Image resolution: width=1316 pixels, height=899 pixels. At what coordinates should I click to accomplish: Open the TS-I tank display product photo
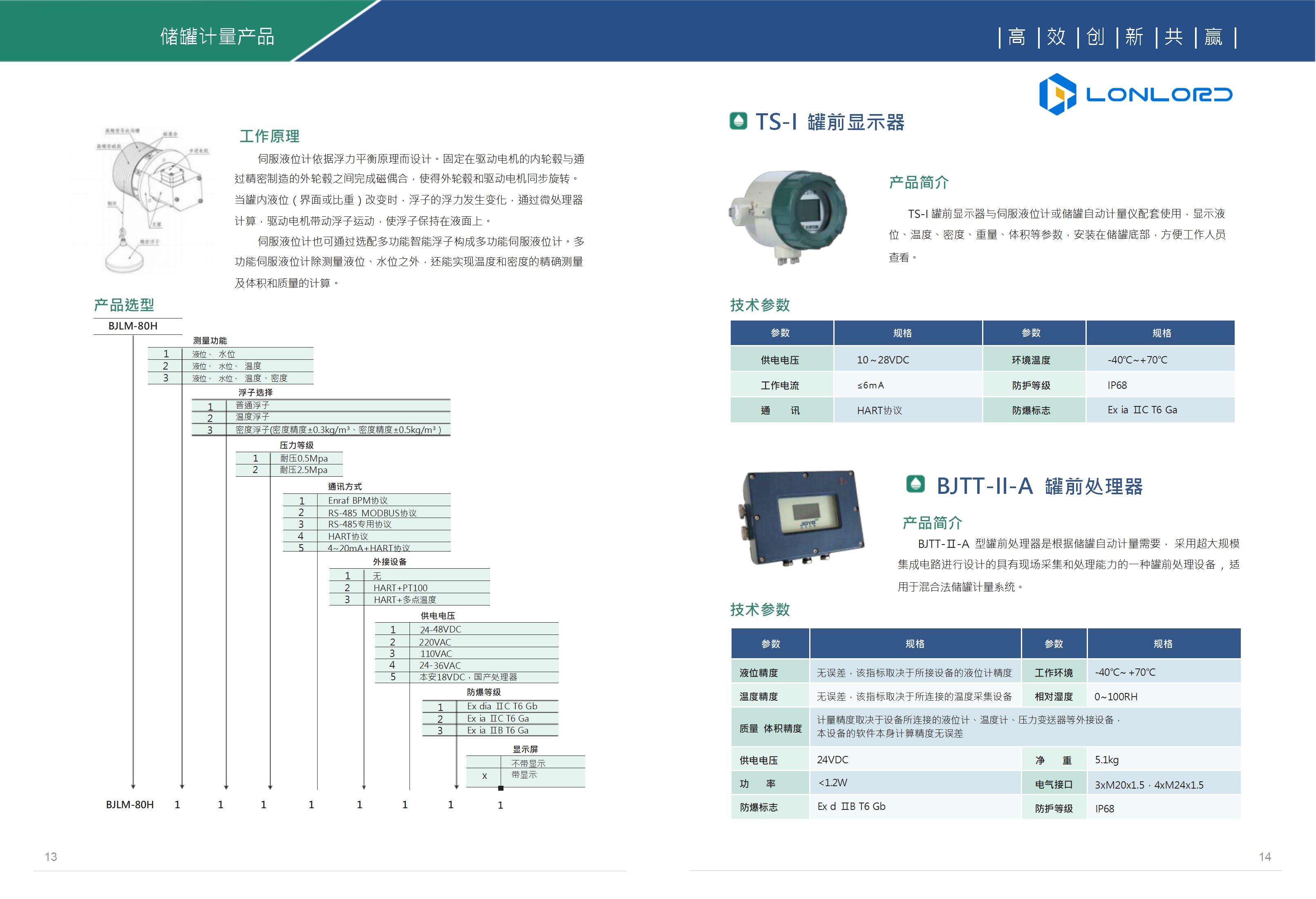(787, 217)
